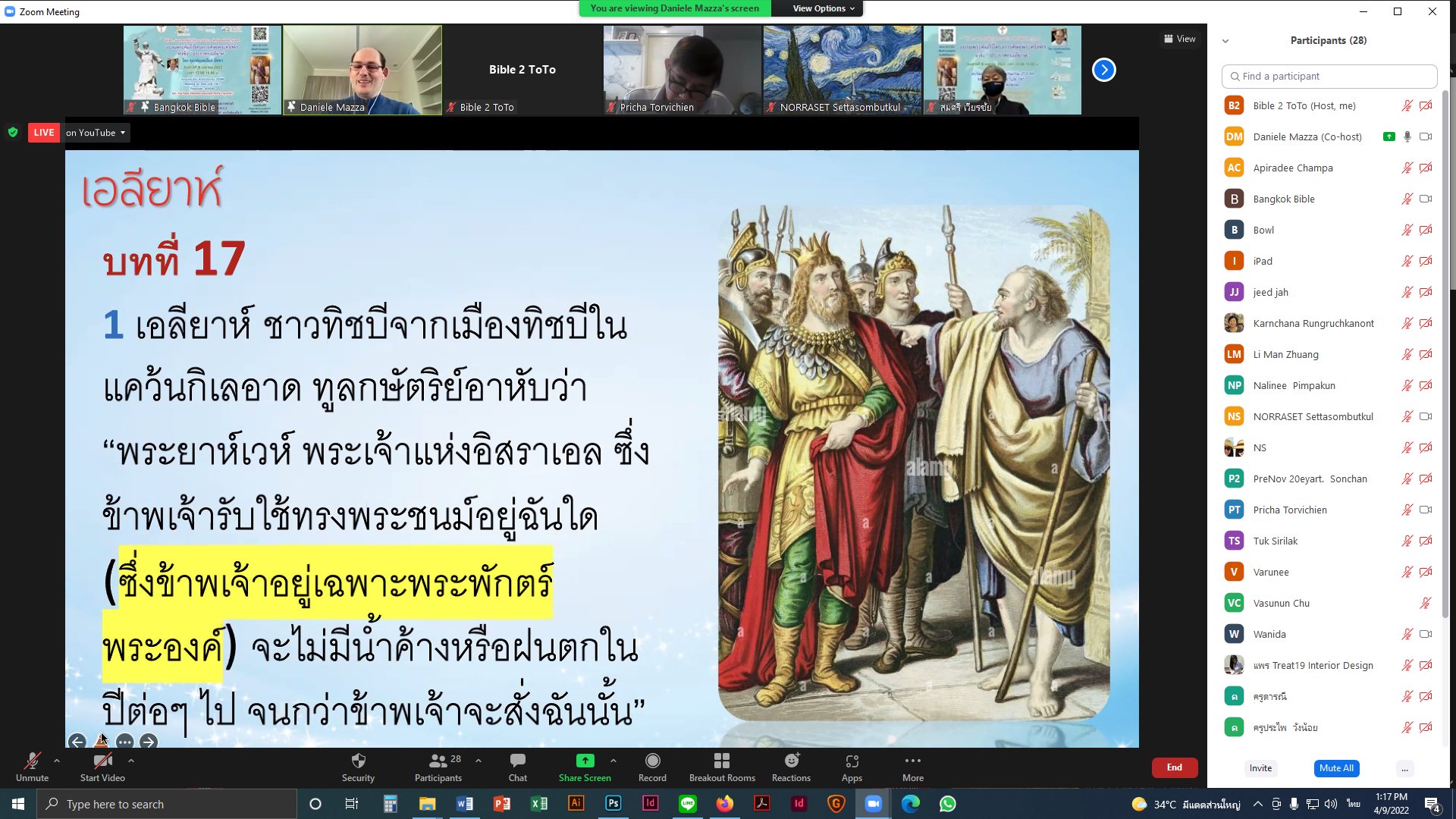Open slide show options ellipsis
Screen dimensions: 1456x819
pos(125,742)
